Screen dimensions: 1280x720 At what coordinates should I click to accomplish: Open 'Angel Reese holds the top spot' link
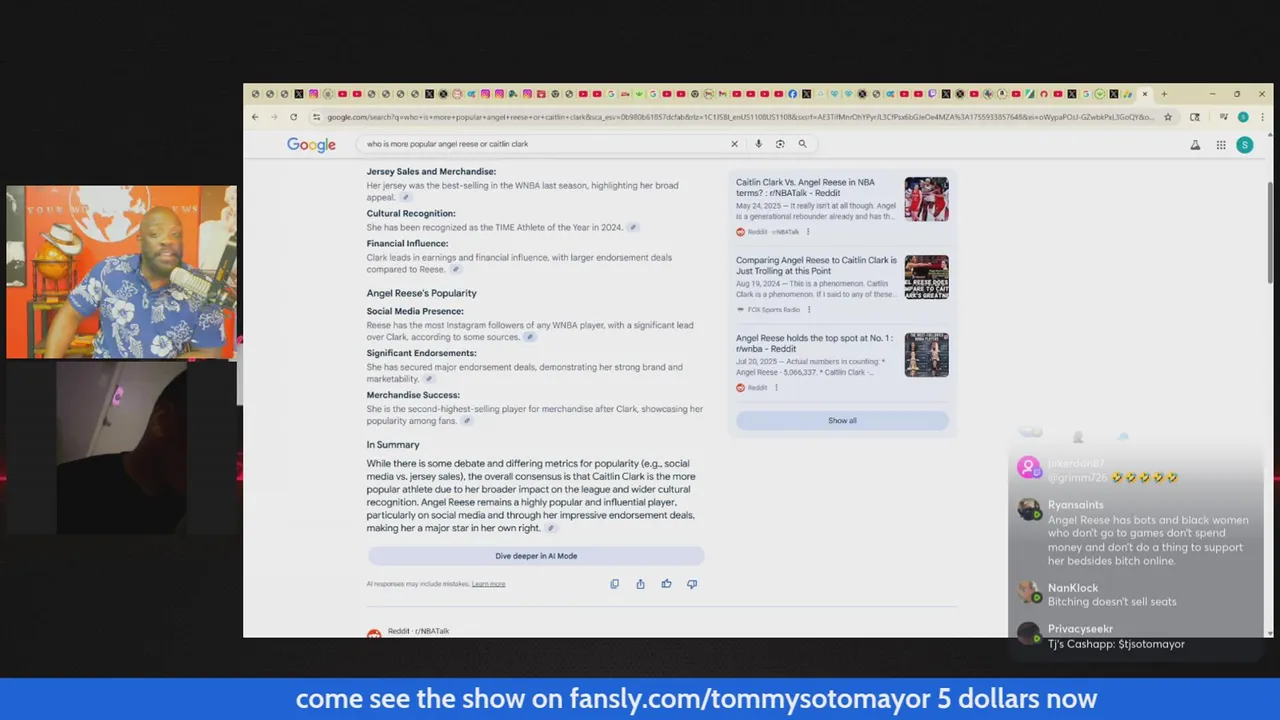pyautogui.click(x=814, y=344)
